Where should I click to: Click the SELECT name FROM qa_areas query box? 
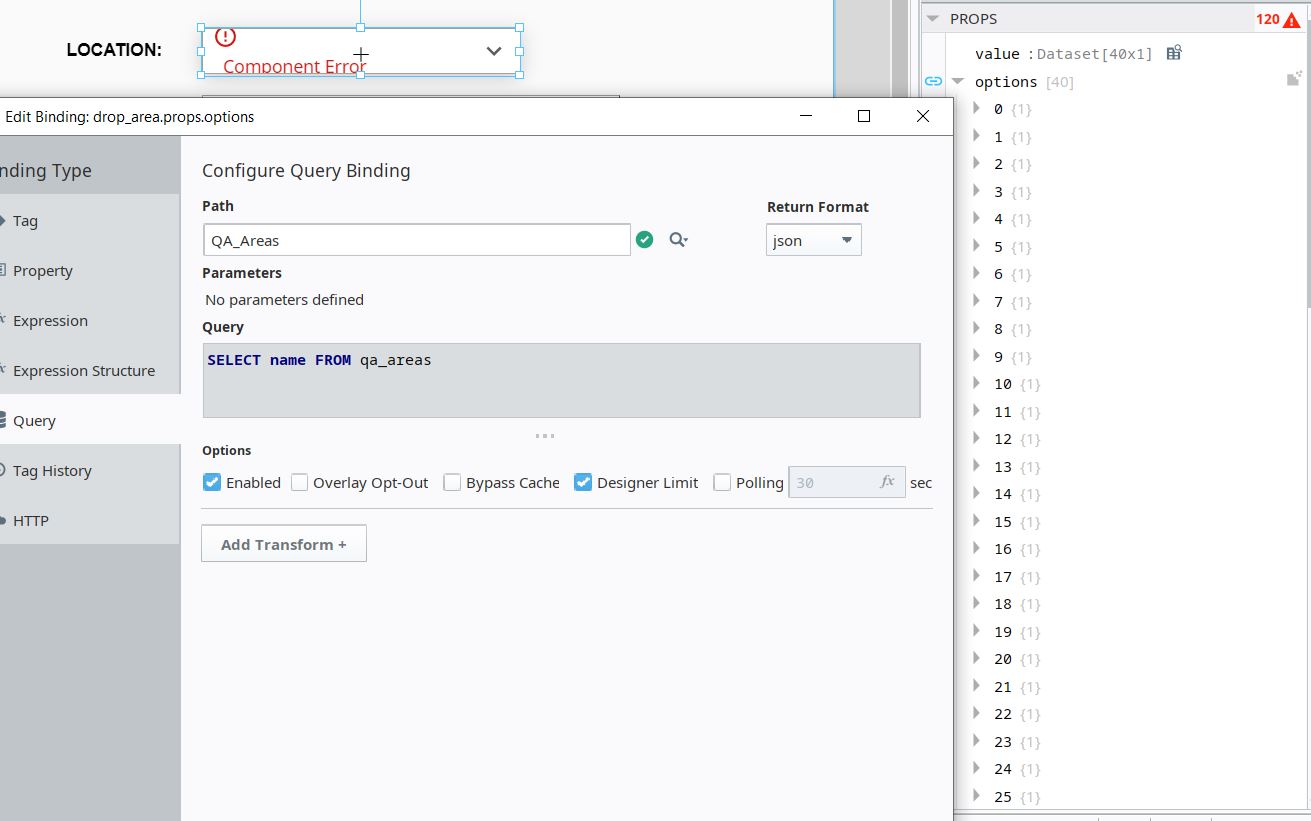pyautogui.click(x=561, y=380)
